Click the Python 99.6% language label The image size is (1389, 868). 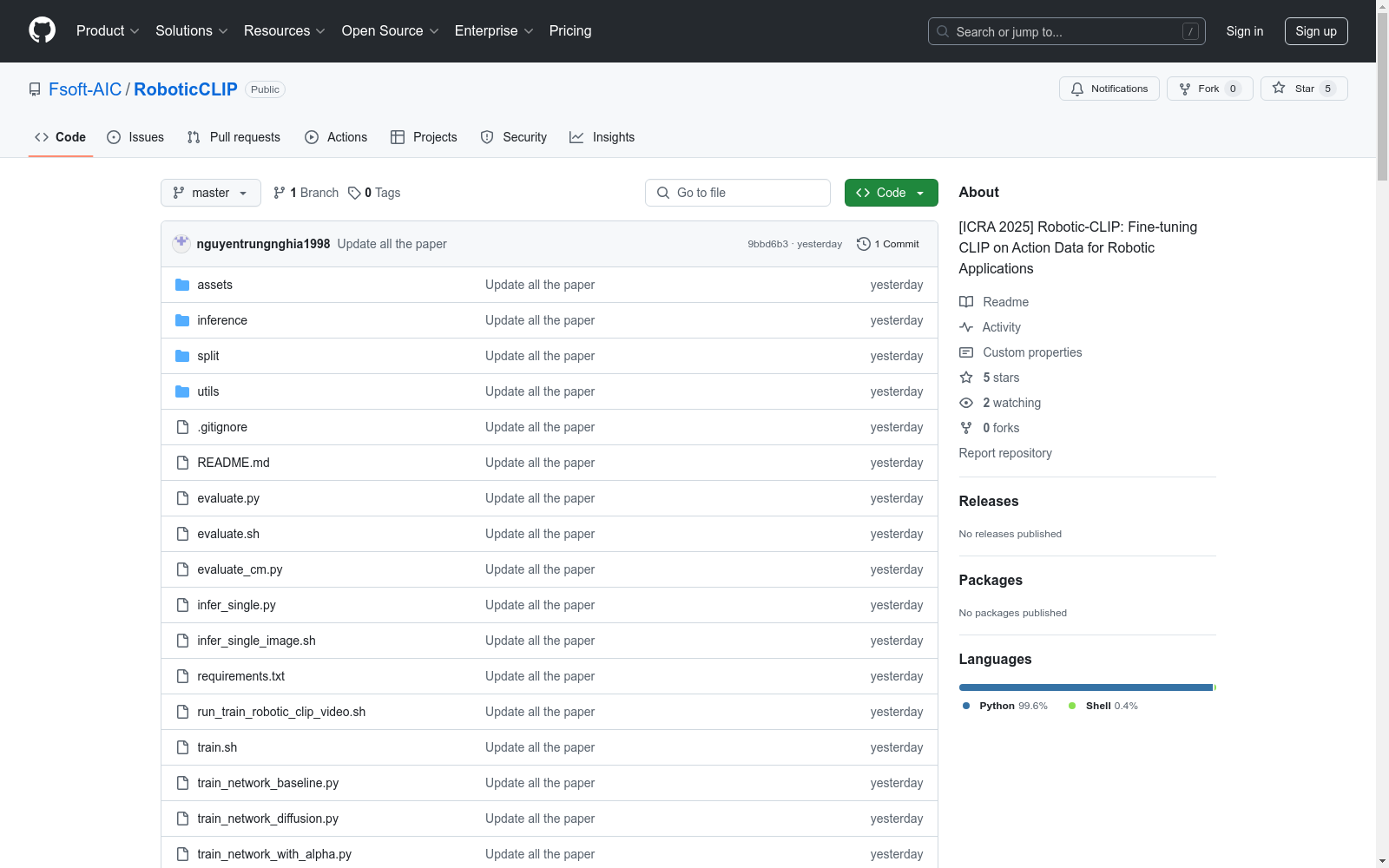click(1005, 706)
